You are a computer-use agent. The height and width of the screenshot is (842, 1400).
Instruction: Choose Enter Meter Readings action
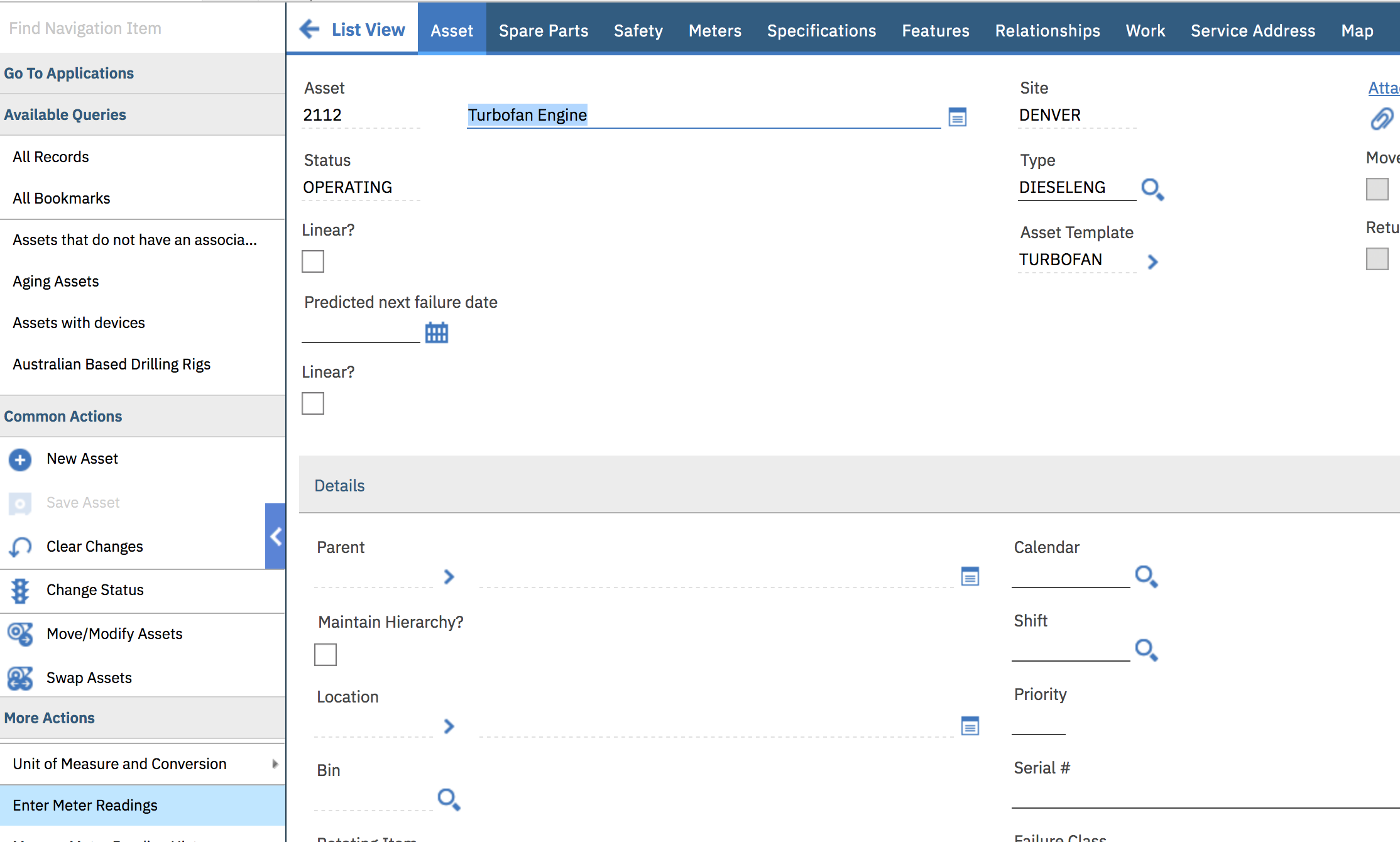pos(143,805)
